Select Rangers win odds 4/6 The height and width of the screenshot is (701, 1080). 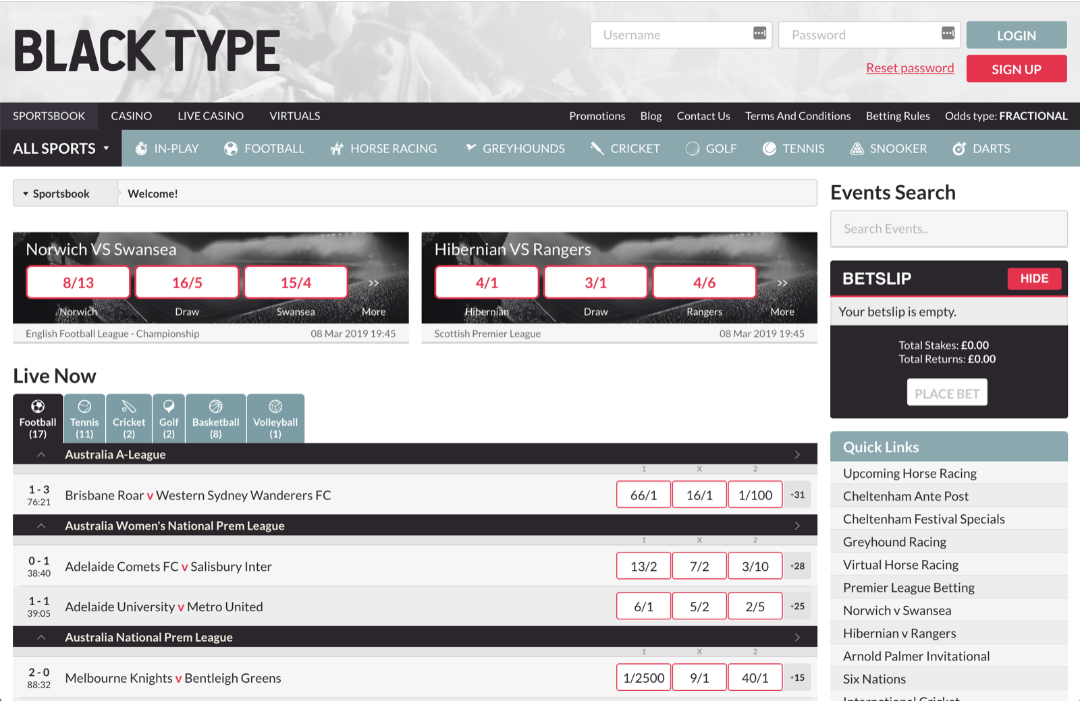point(704,282)
